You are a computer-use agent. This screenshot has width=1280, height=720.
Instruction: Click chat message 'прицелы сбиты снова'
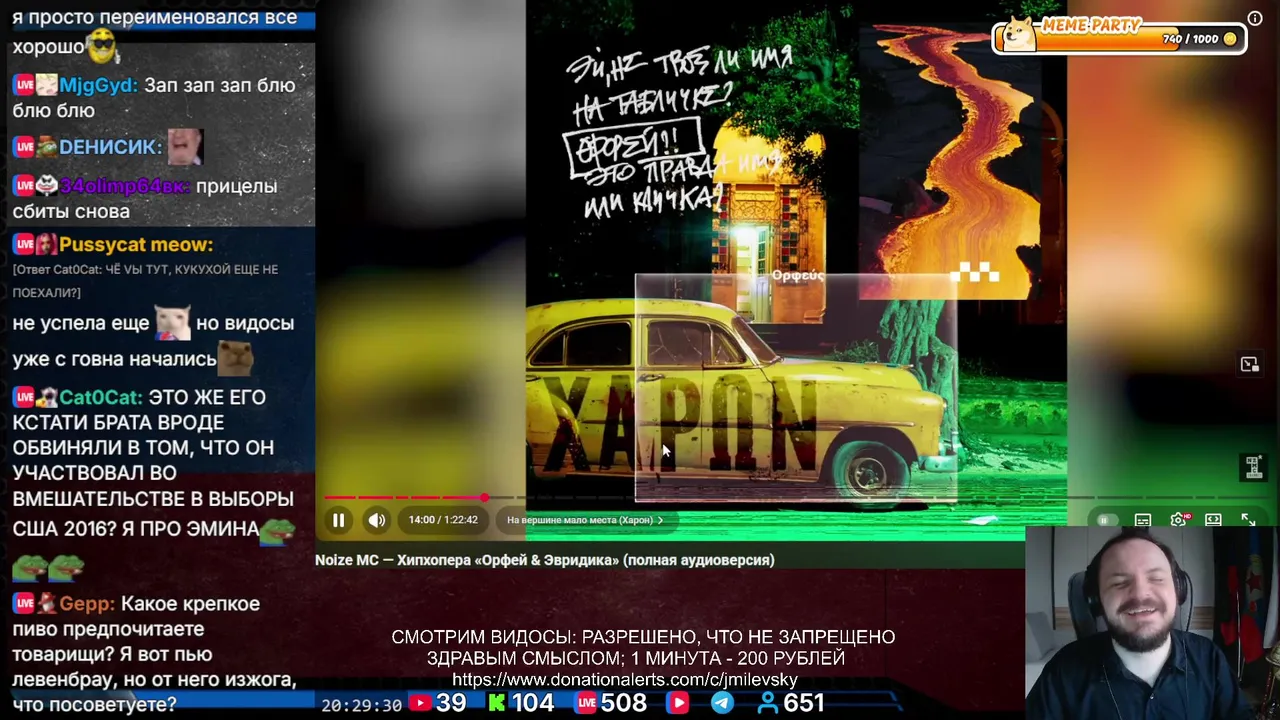(x=145, y=199)
